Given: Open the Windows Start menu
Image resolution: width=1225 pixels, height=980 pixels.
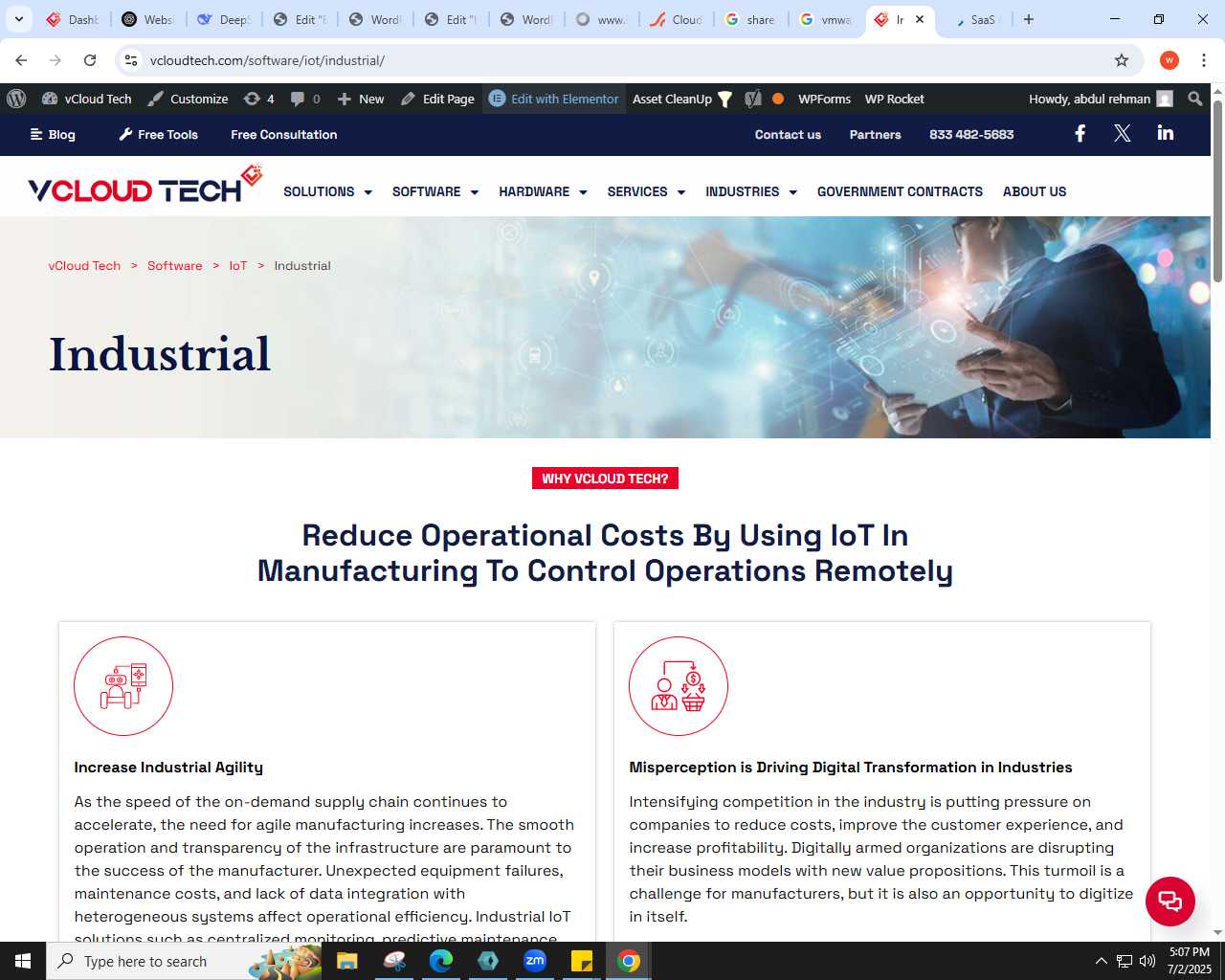Looking at the screenshot, I should [x=23, y=961].
